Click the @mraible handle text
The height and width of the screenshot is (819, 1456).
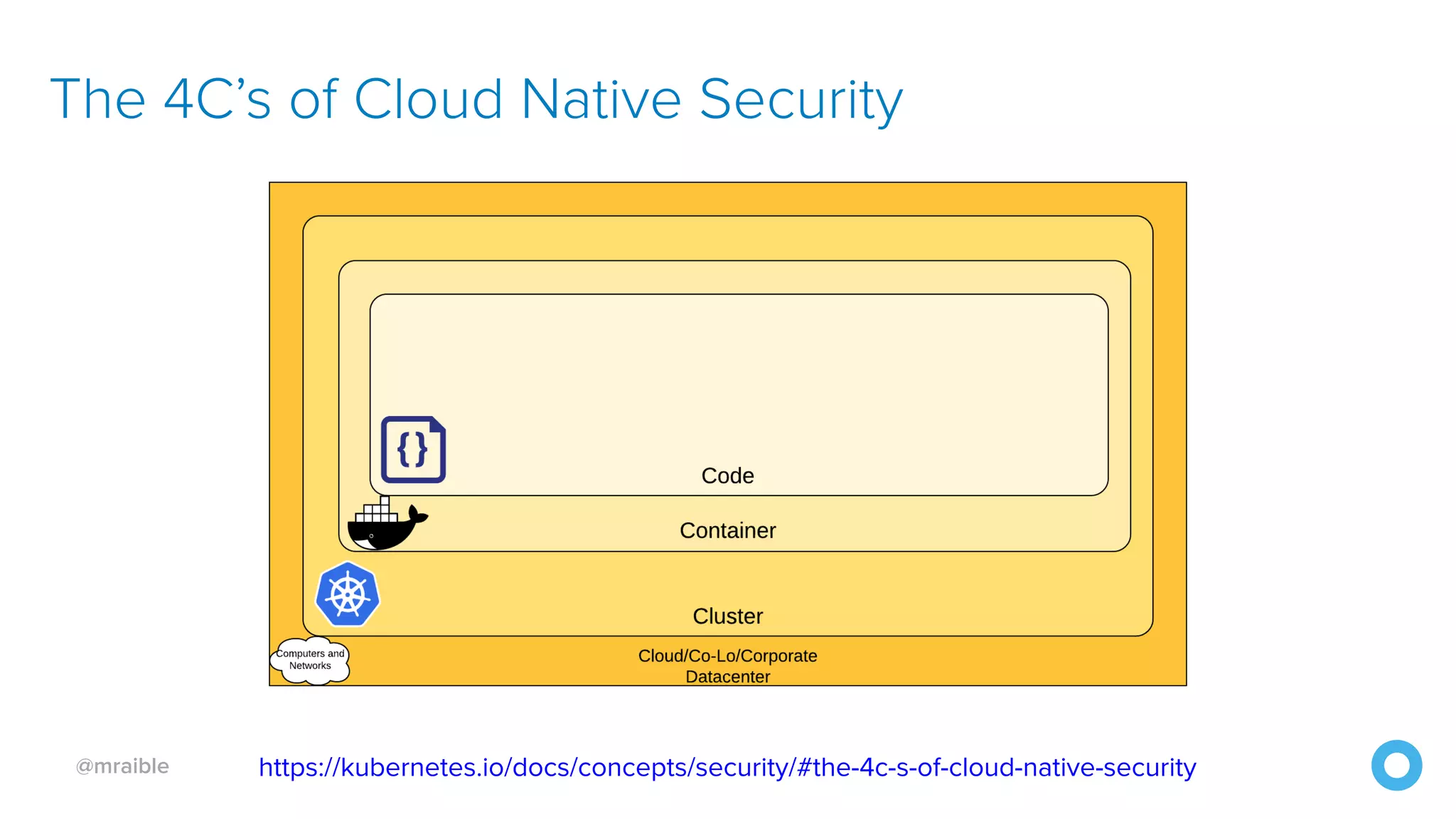(122, 766)
